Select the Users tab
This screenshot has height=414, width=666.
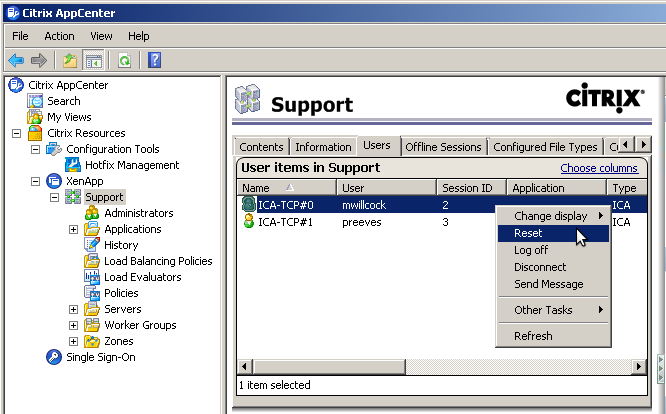coord(377,145)
